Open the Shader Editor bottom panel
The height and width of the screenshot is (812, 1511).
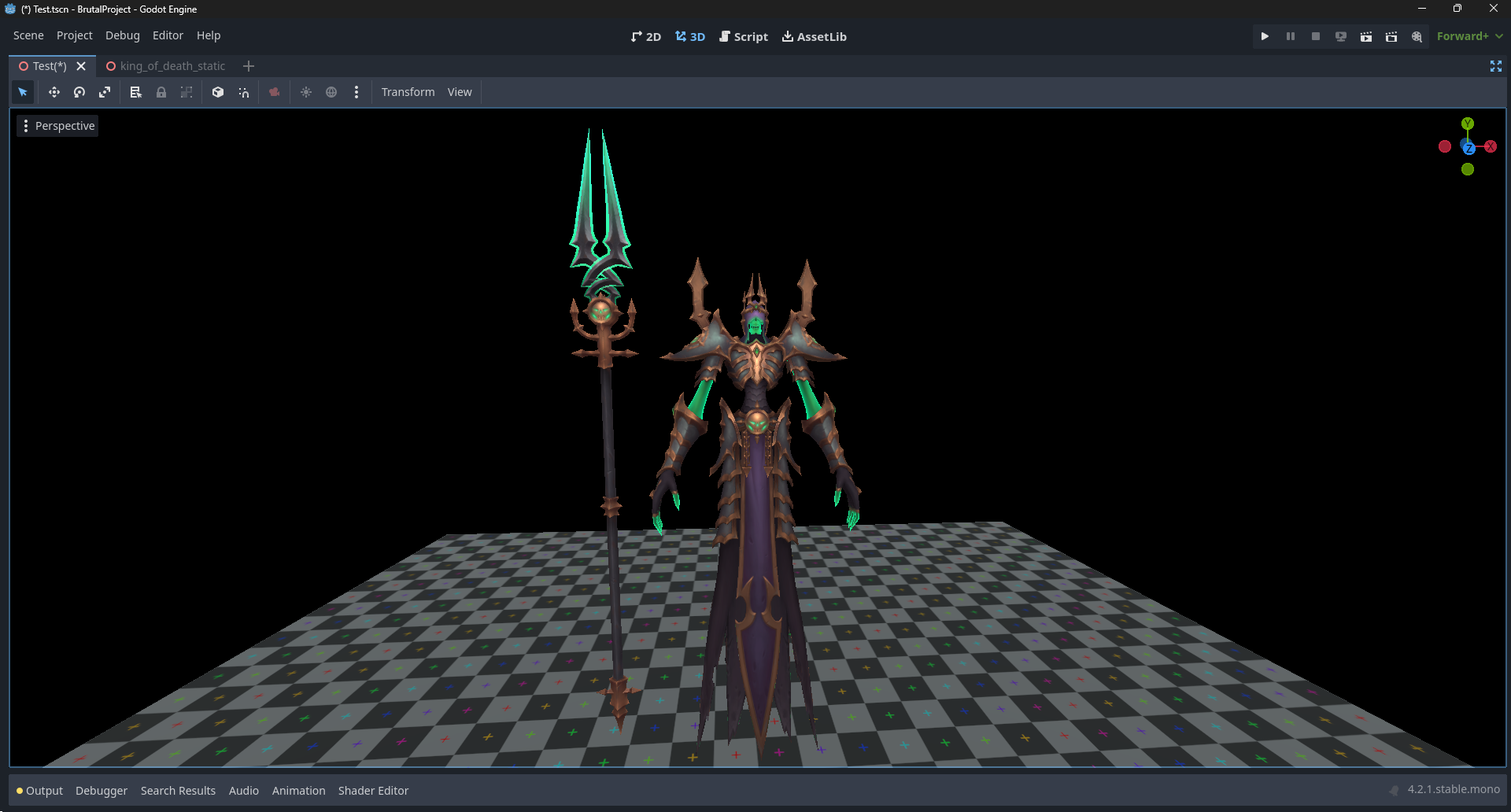(373, 791)
